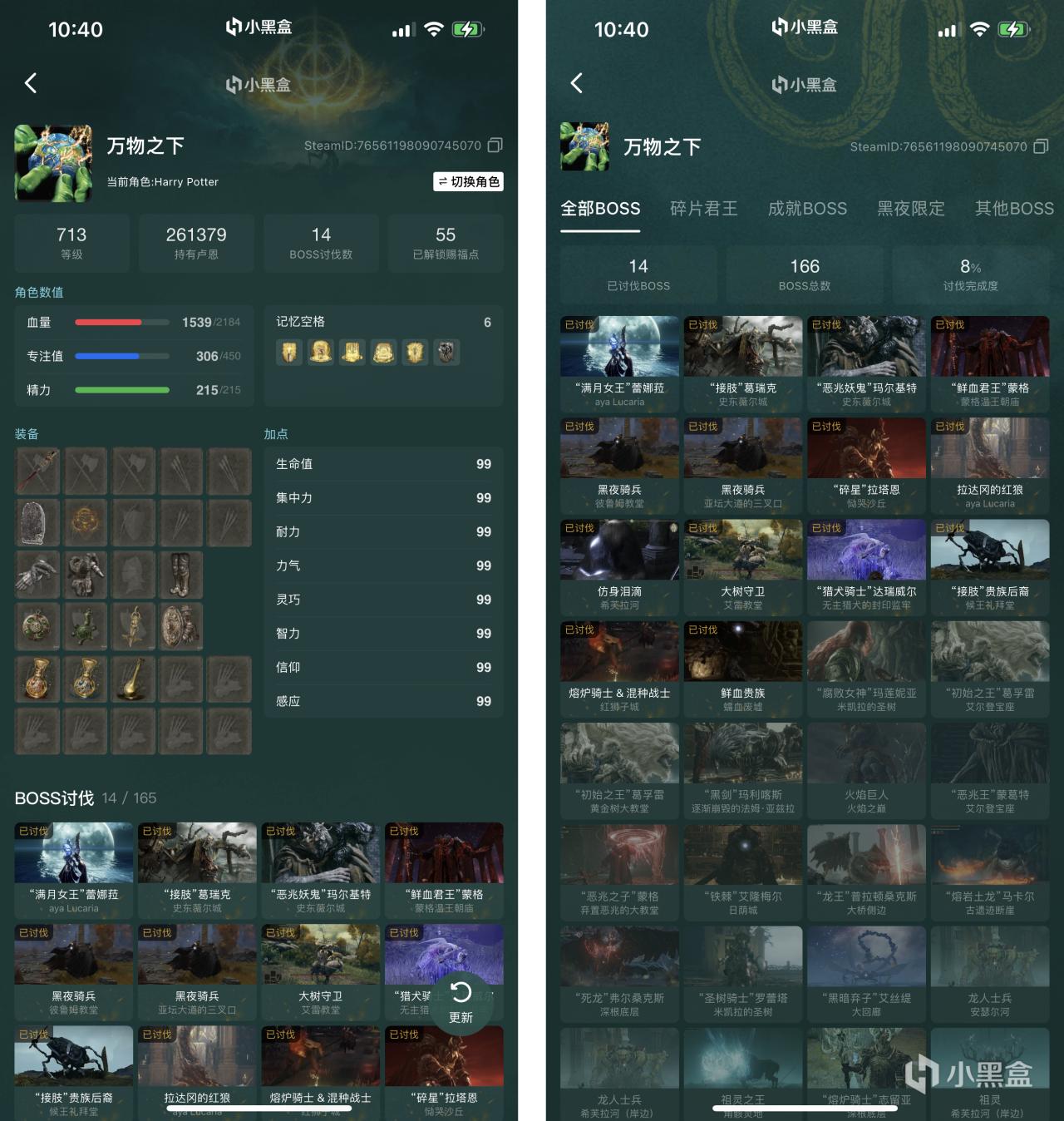Image resolution: width=1064 pixels, height=1121 pixels.
Task: Open the locked "龙王"普拉顿桑克斯 card
Action: click(x=866, y=872)
